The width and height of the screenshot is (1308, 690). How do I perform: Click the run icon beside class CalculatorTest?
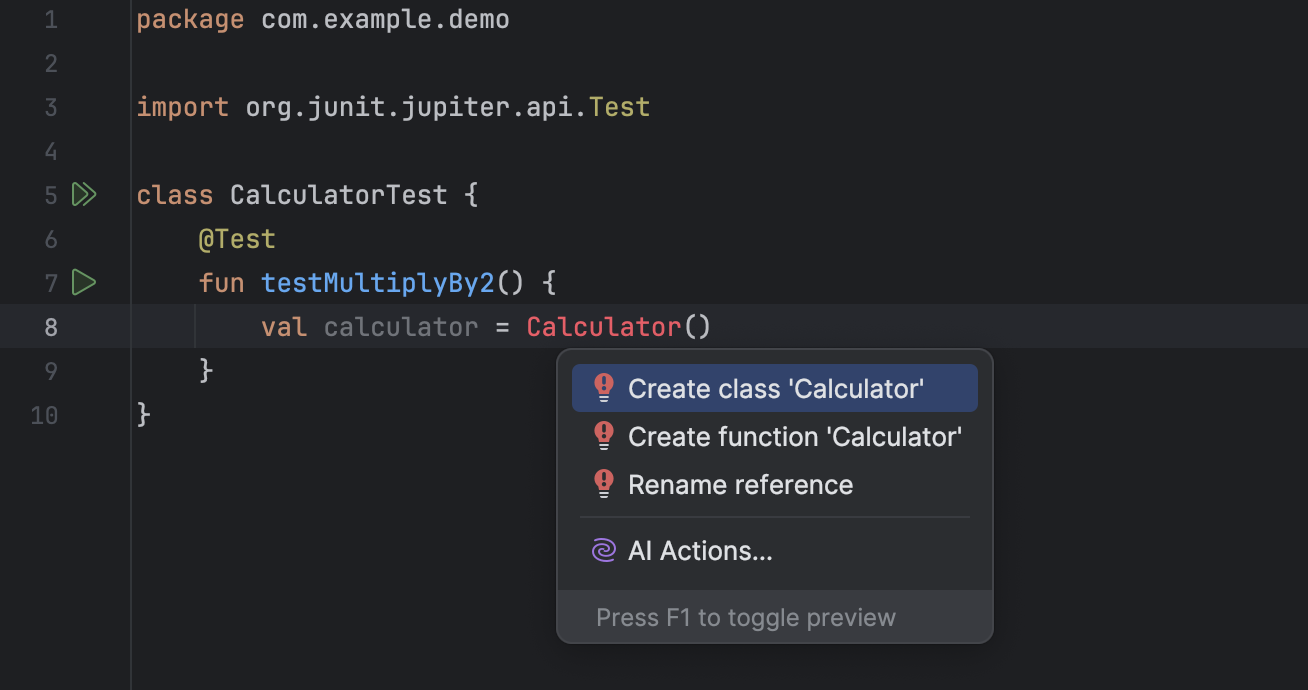pyautogui.click(x=85, y=194)
